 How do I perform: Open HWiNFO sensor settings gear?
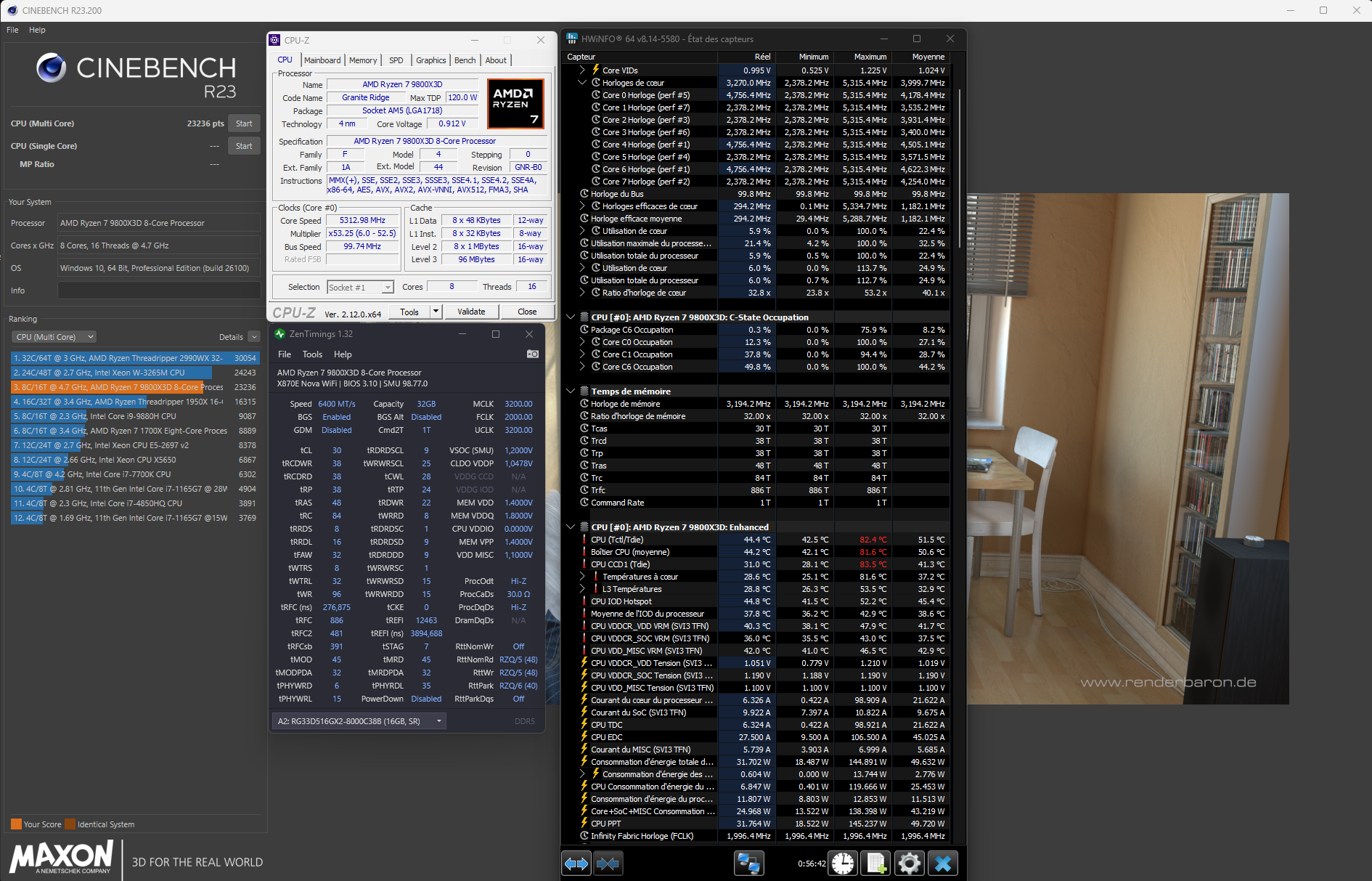909,864
